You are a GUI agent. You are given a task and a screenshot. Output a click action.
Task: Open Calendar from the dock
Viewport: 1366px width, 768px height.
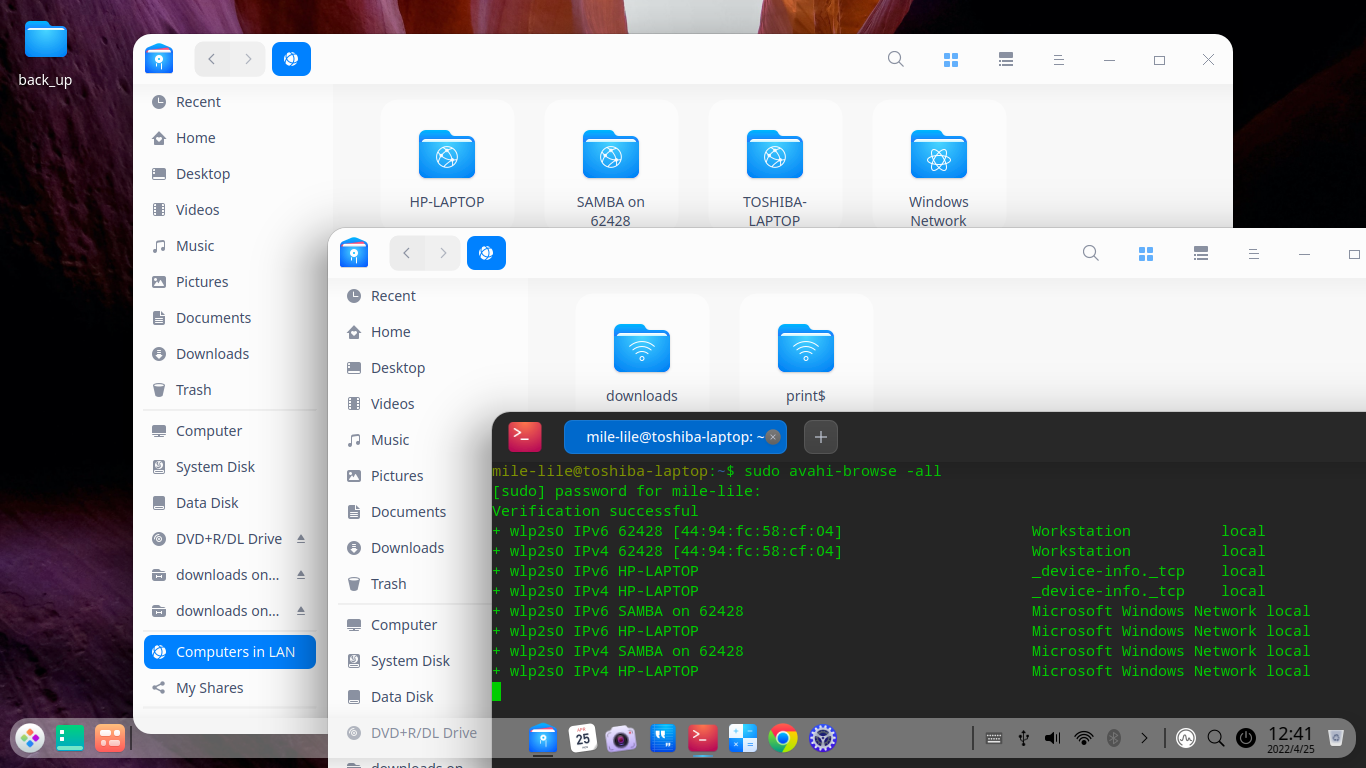tap(583, 738)
